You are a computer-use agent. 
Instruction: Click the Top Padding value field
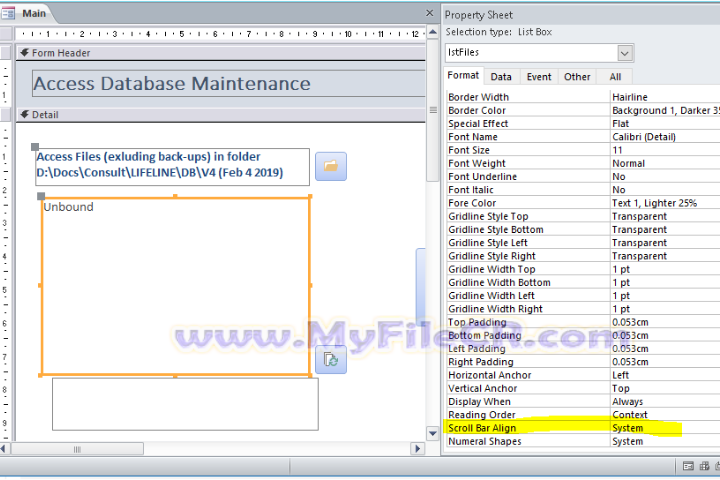665,322
